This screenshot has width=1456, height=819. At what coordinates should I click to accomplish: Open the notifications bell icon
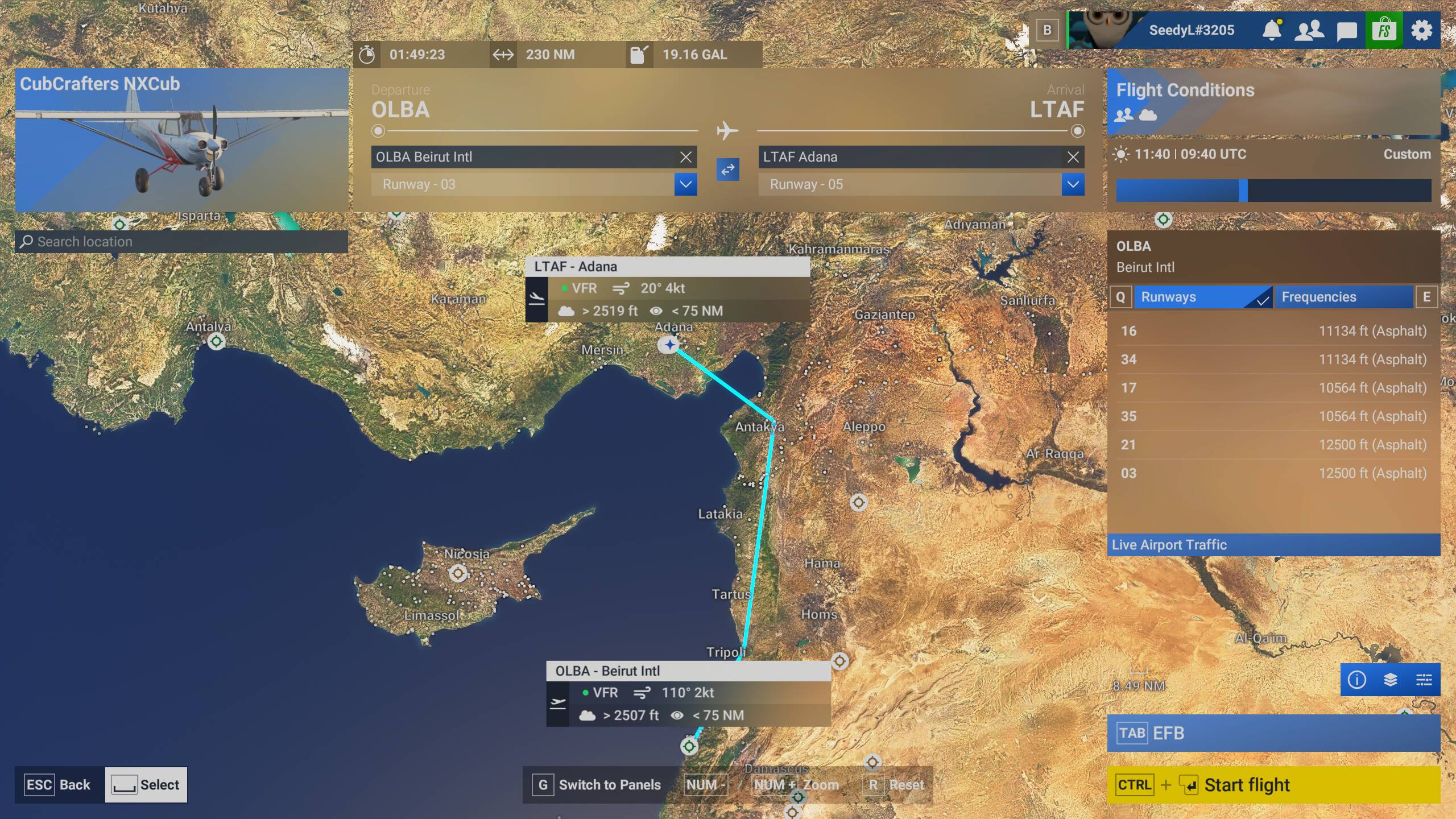click(1272, 30)
